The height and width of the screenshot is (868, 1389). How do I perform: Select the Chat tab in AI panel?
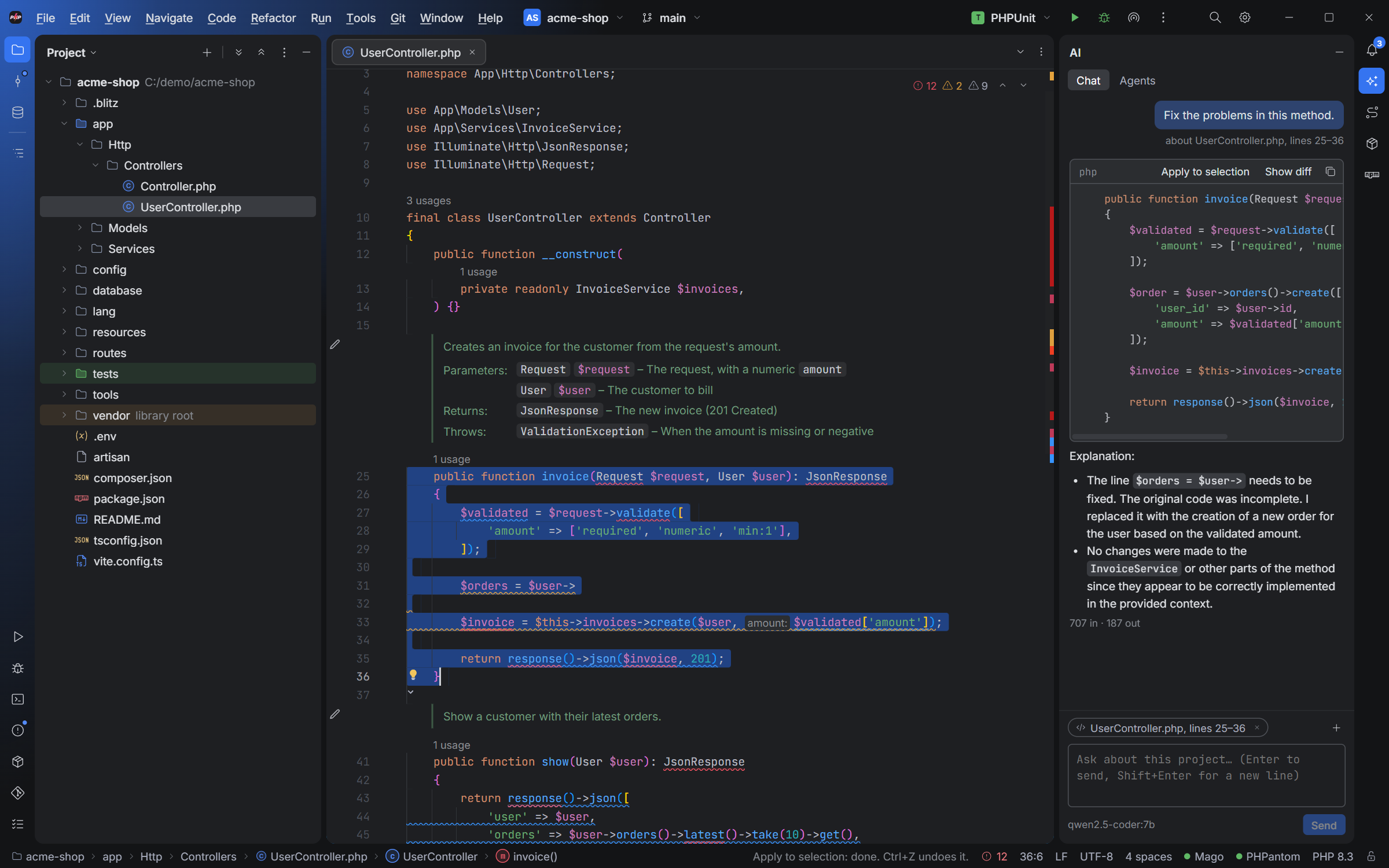tap(1088, 80)
